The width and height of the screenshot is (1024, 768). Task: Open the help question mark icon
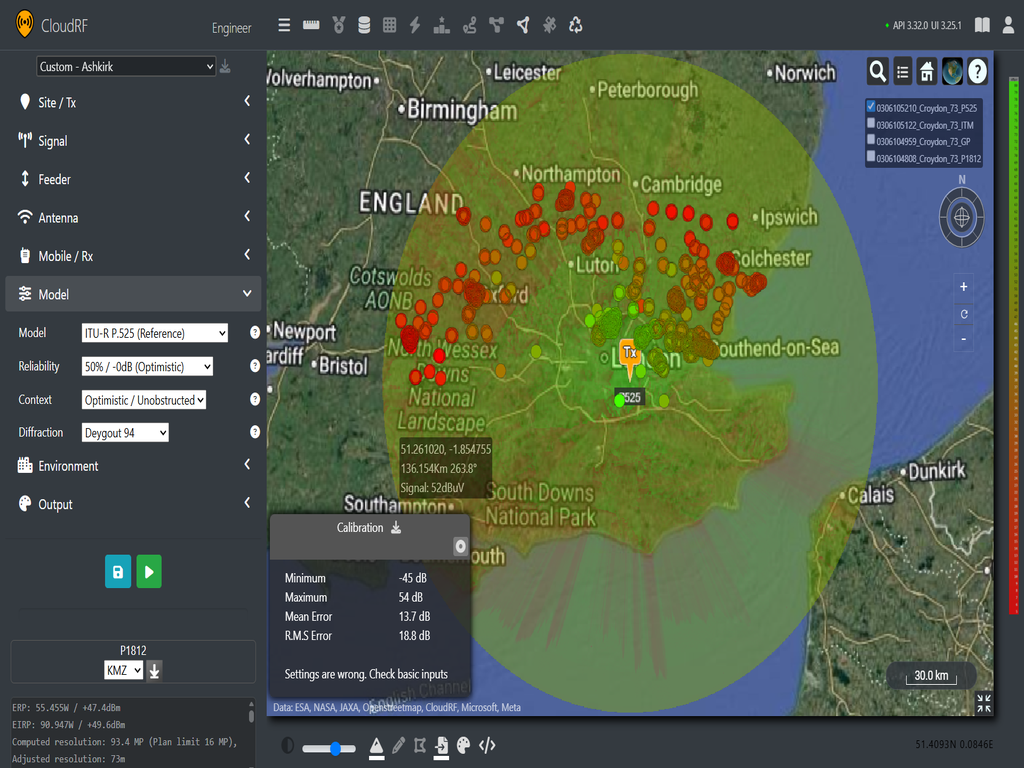point(977,71)
